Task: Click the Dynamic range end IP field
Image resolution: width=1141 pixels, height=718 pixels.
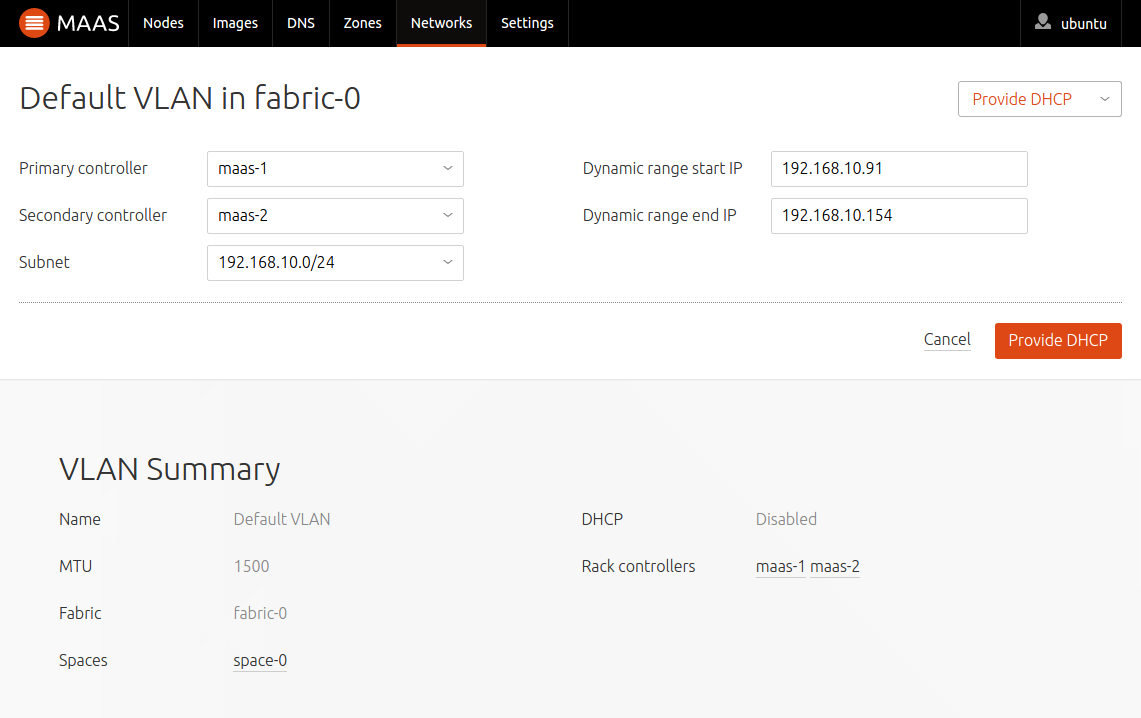Action: pos(899,216)
